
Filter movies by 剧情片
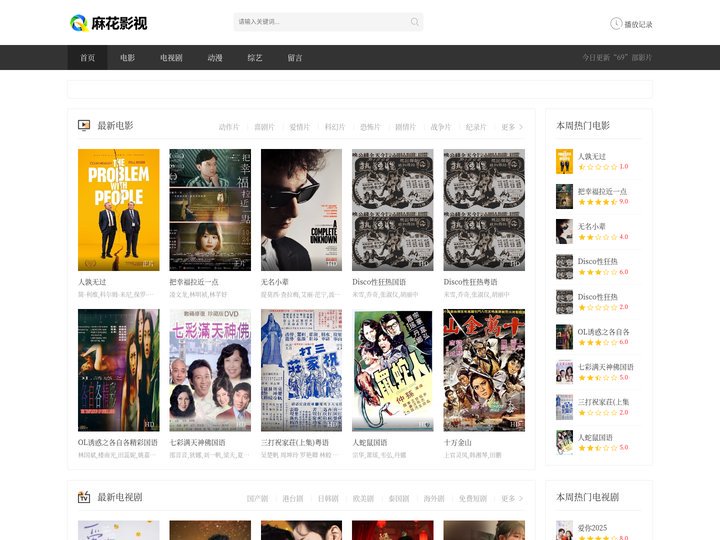[405, 127]
